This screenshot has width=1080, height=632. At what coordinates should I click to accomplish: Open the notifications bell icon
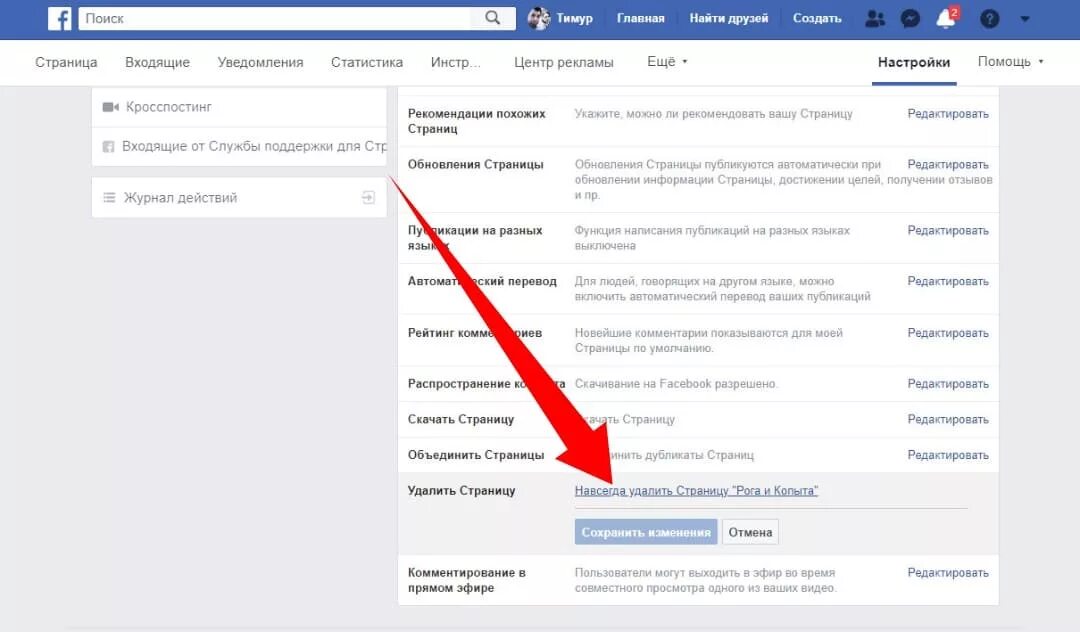[946, 19]
